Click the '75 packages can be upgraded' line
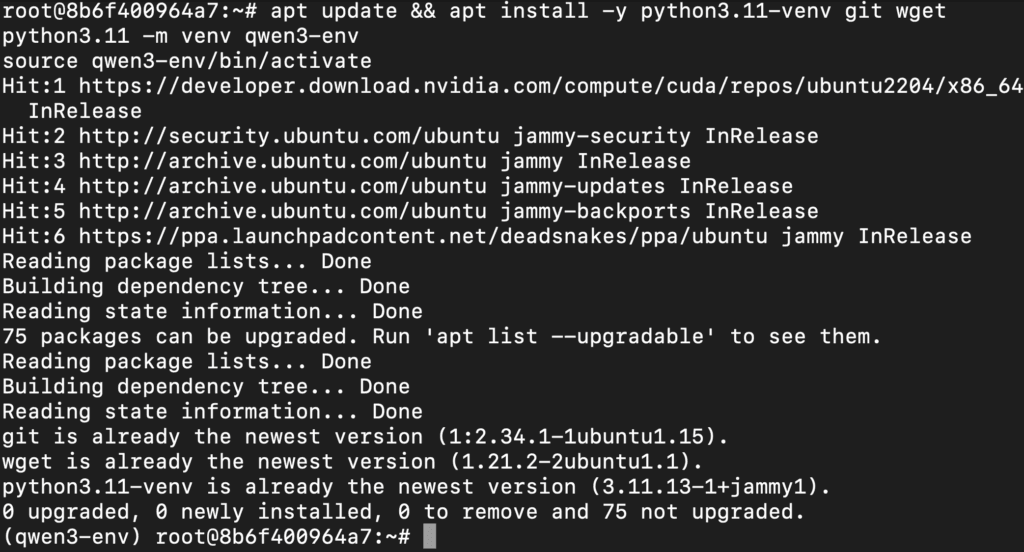The height and width of the screenshot is (552, 1024). [441, 336]
